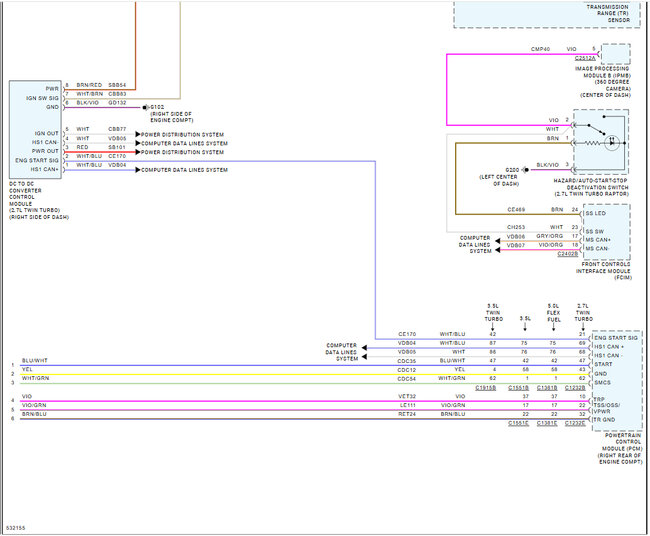Click the 'CMP40' circuit code
Screen dimensions: 650x536
click(x=540, y=49)
